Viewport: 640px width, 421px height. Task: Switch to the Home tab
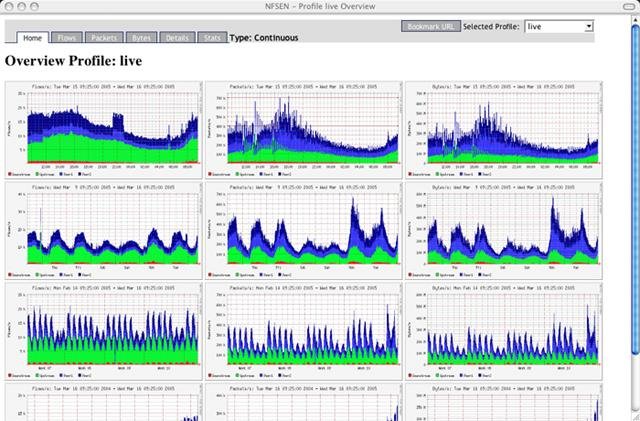(x=32, y=38)
